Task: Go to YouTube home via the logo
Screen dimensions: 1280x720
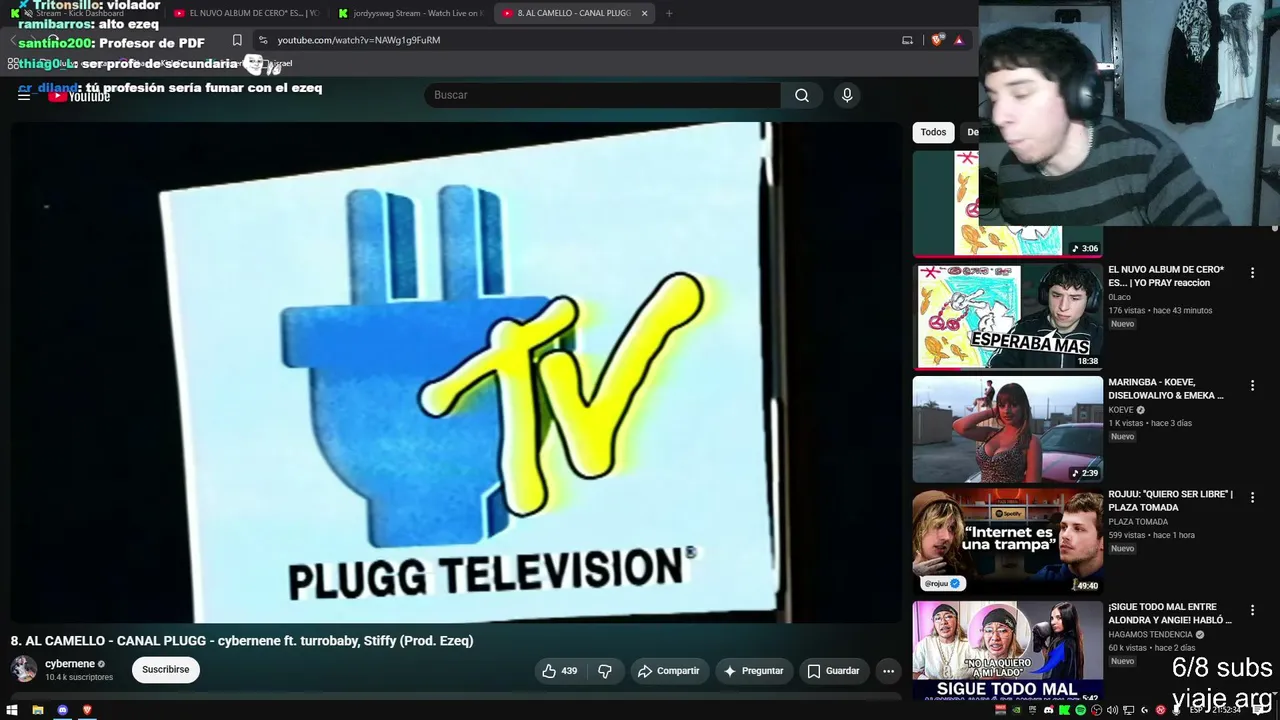Action: pyautogui.click(x=79, y=96)
